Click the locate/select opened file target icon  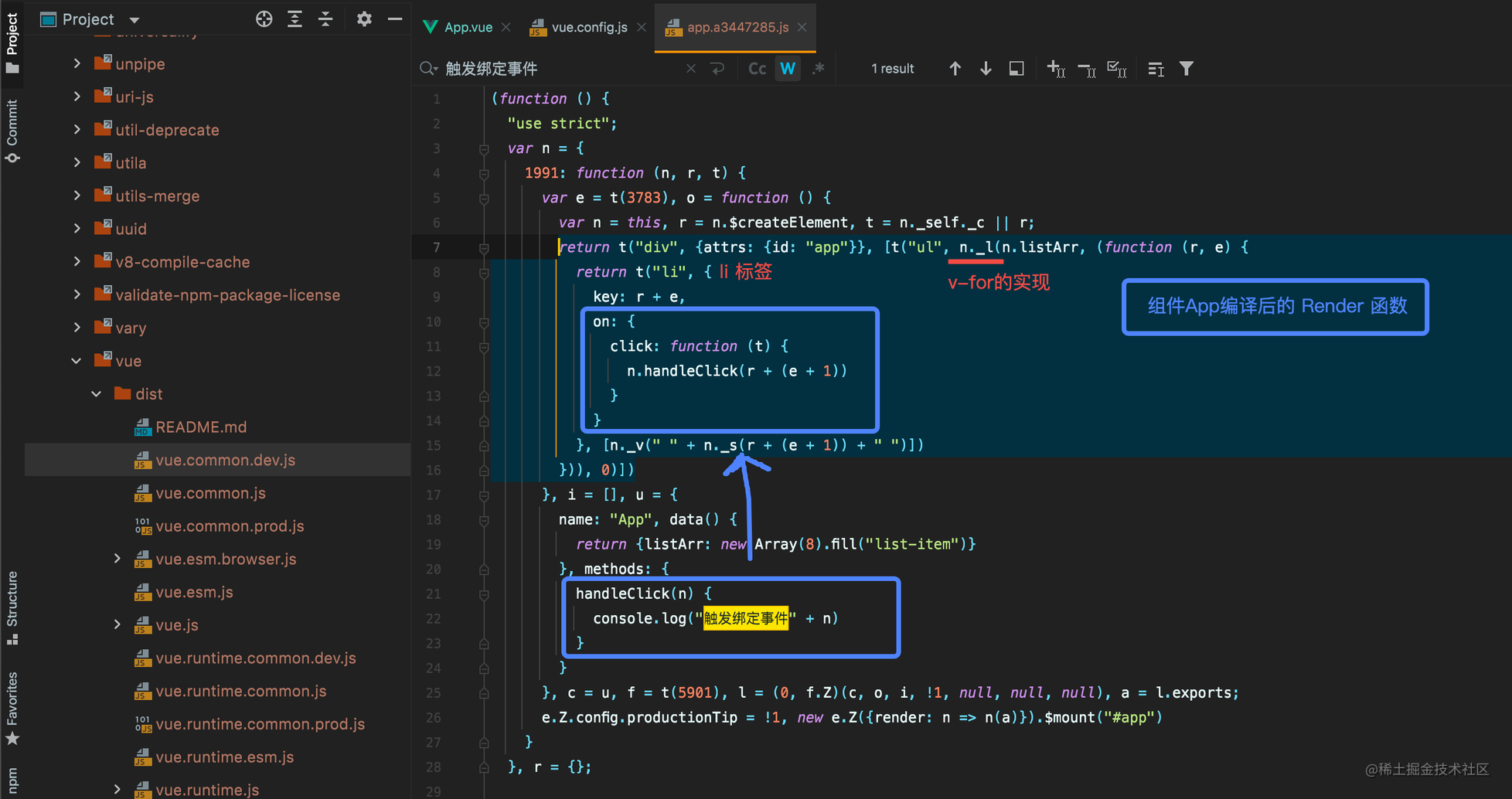(264, 19)
